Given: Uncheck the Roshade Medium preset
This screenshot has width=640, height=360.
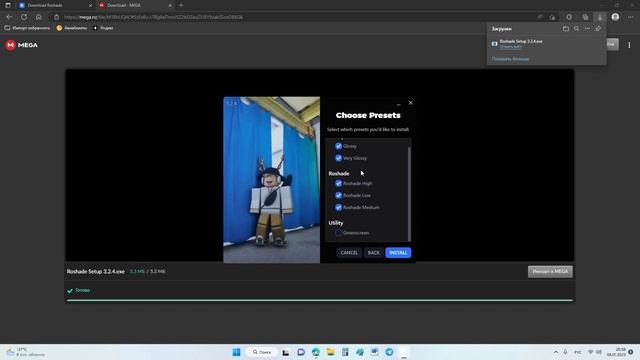Looking at the screenshot, I should pos(338,207).
